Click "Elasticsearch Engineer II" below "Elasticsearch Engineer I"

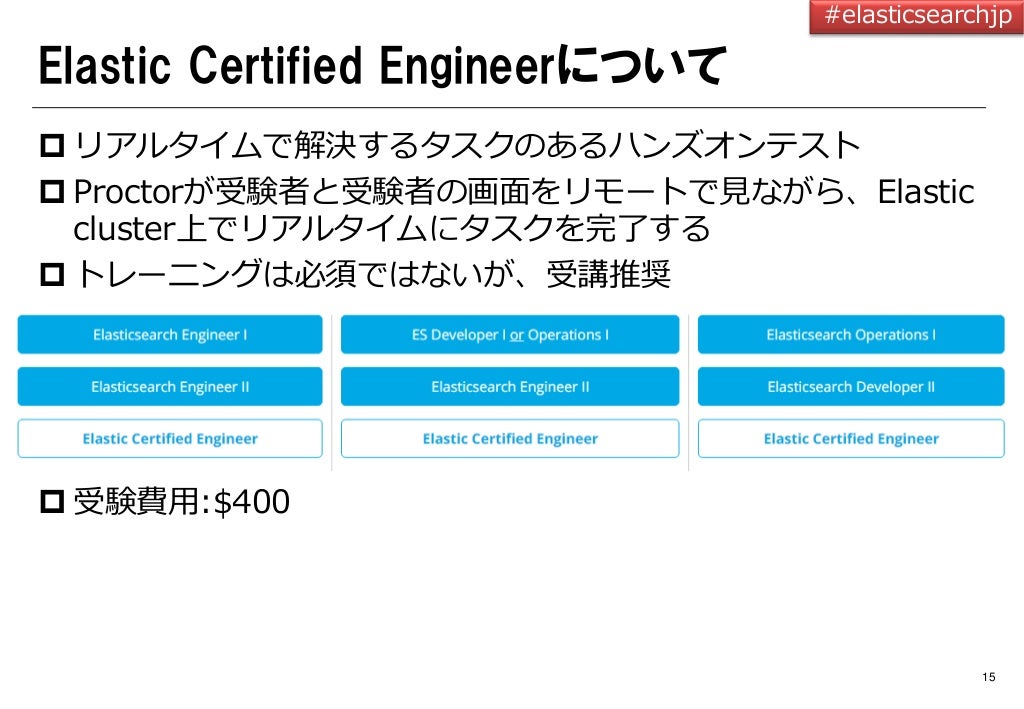click(x=170, y=386)
